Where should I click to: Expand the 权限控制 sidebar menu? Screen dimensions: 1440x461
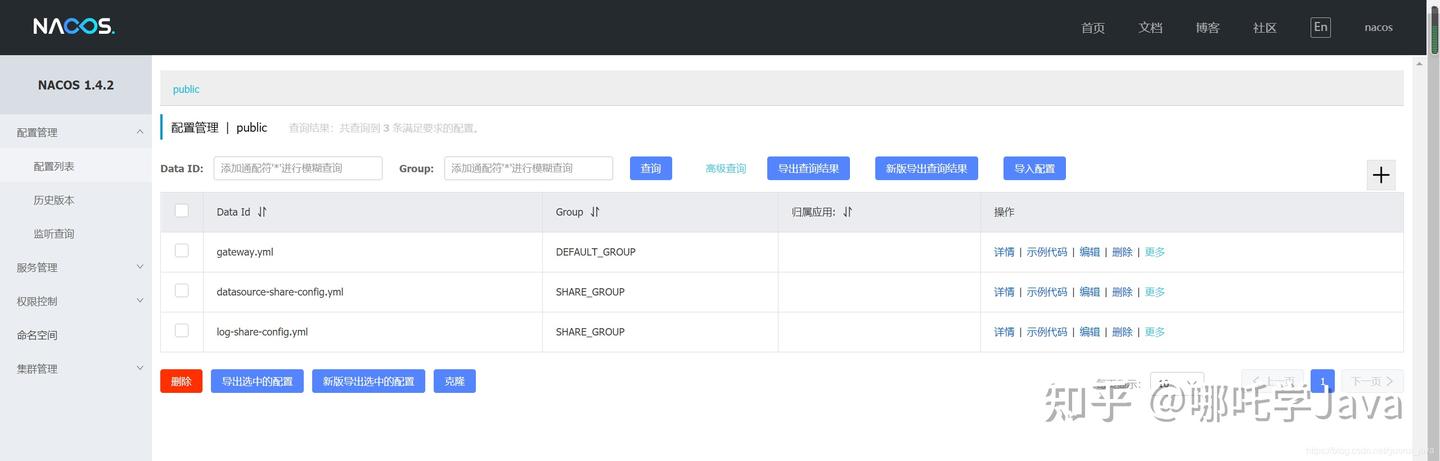76,301
